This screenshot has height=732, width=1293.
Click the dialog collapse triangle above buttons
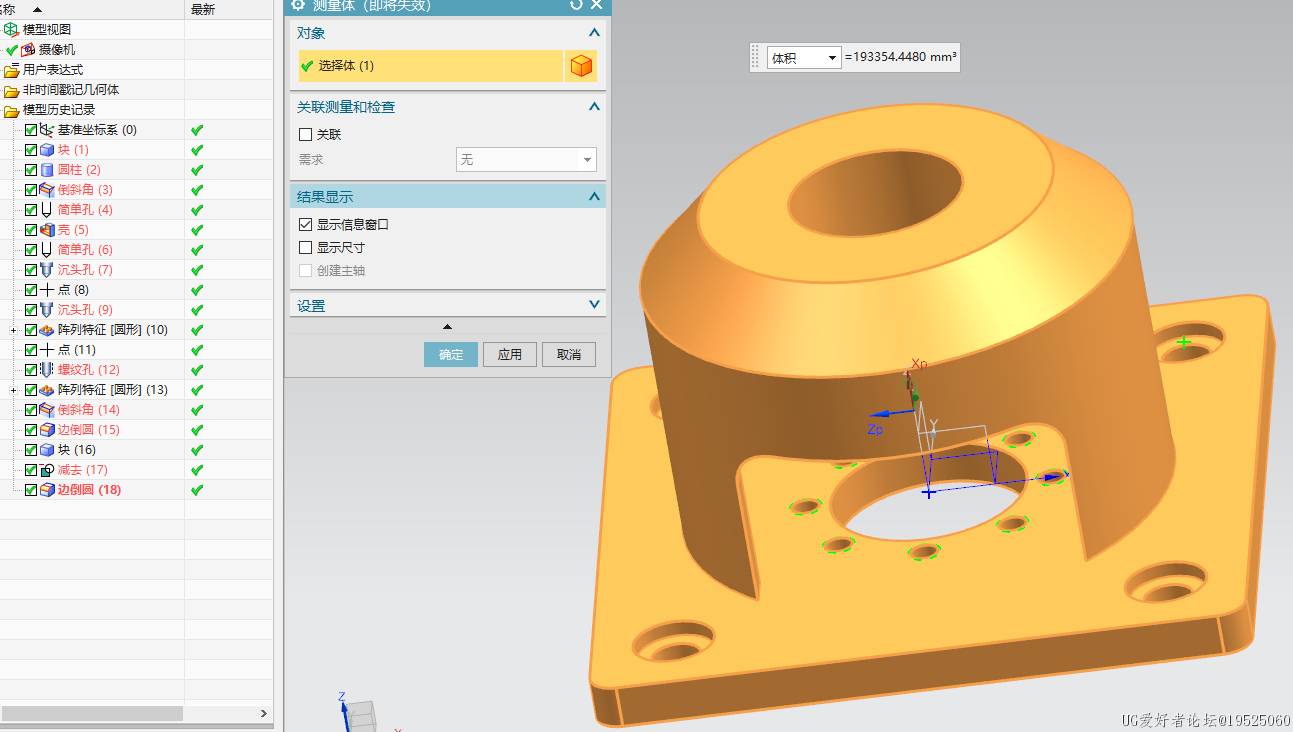[447, 327]
